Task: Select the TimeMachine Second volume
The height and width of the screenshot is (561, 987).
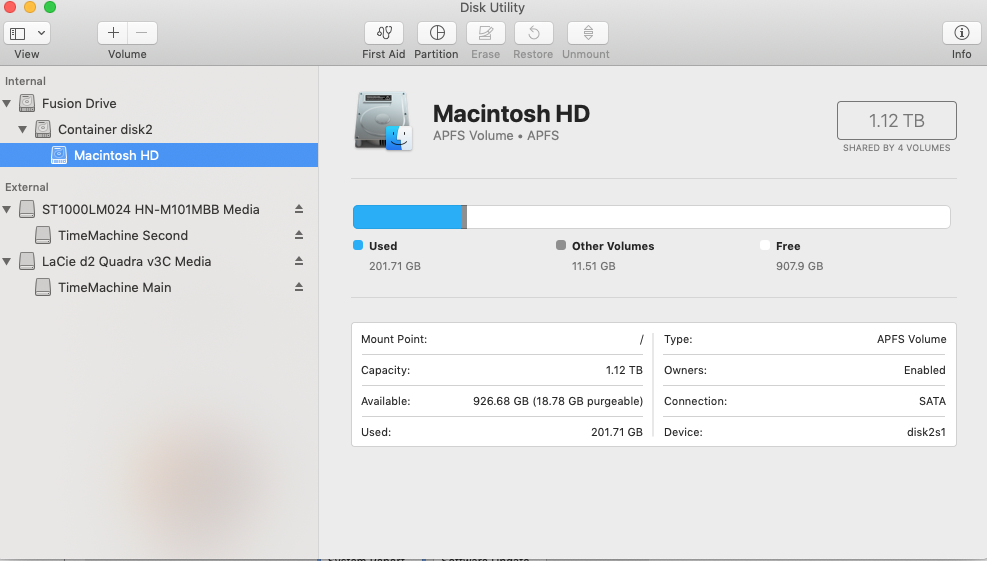Action: 123,235
